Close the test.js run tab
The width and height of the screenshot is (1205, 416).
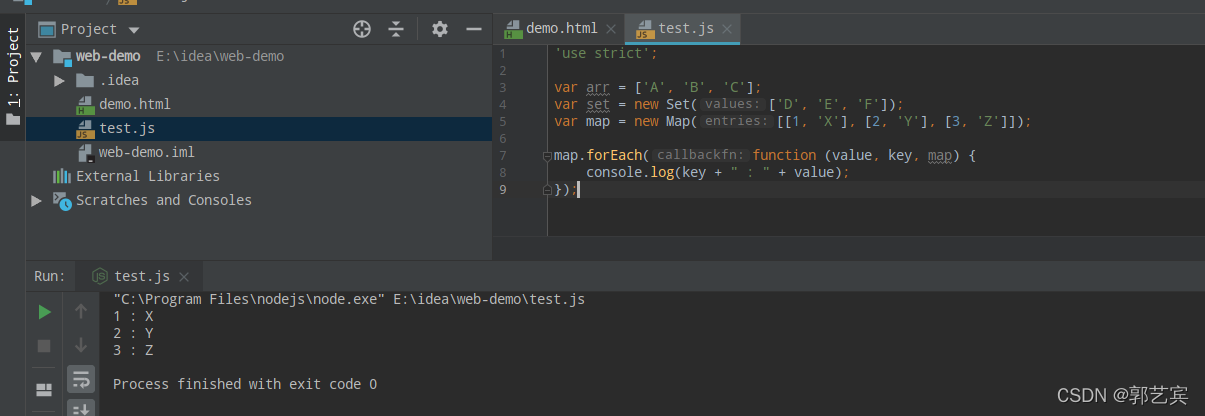coord(184,277)
